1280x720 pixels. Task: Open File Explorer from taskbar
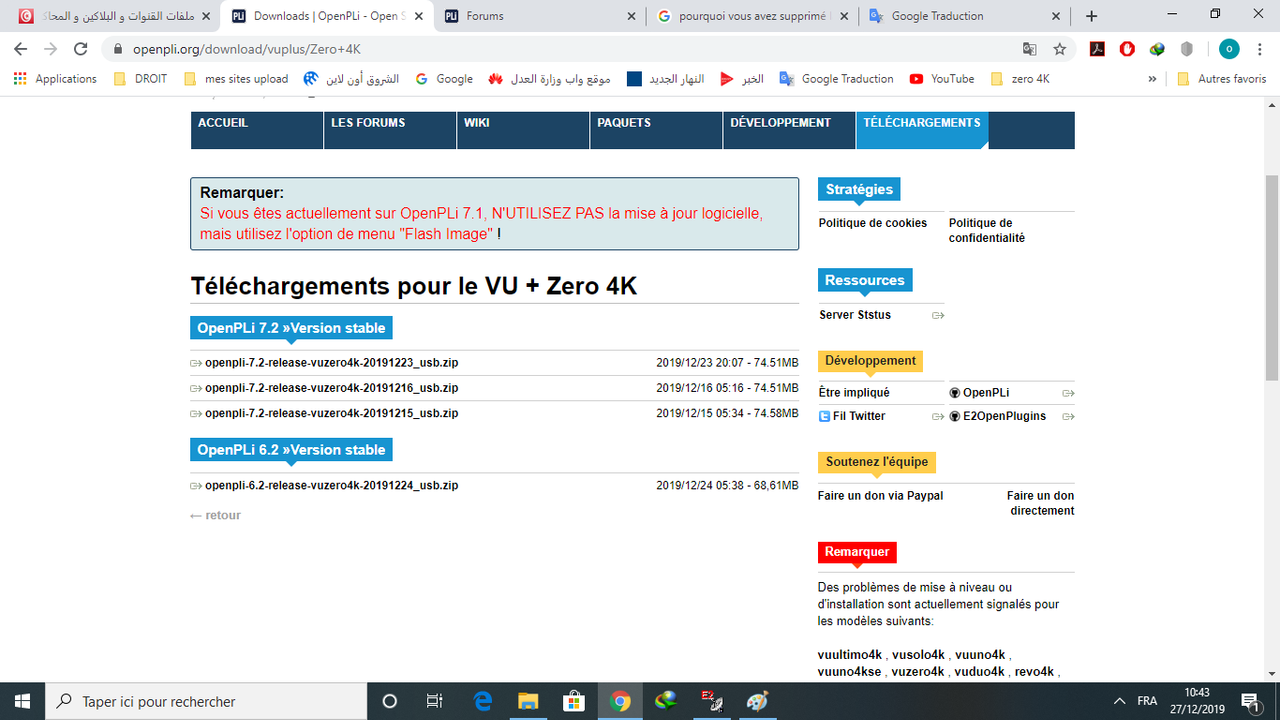coord(528,701)
